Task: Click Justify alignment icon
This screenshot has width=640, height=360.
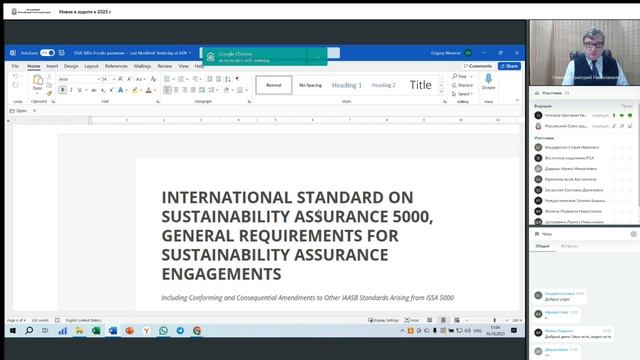Action: [x=193, y=90]
